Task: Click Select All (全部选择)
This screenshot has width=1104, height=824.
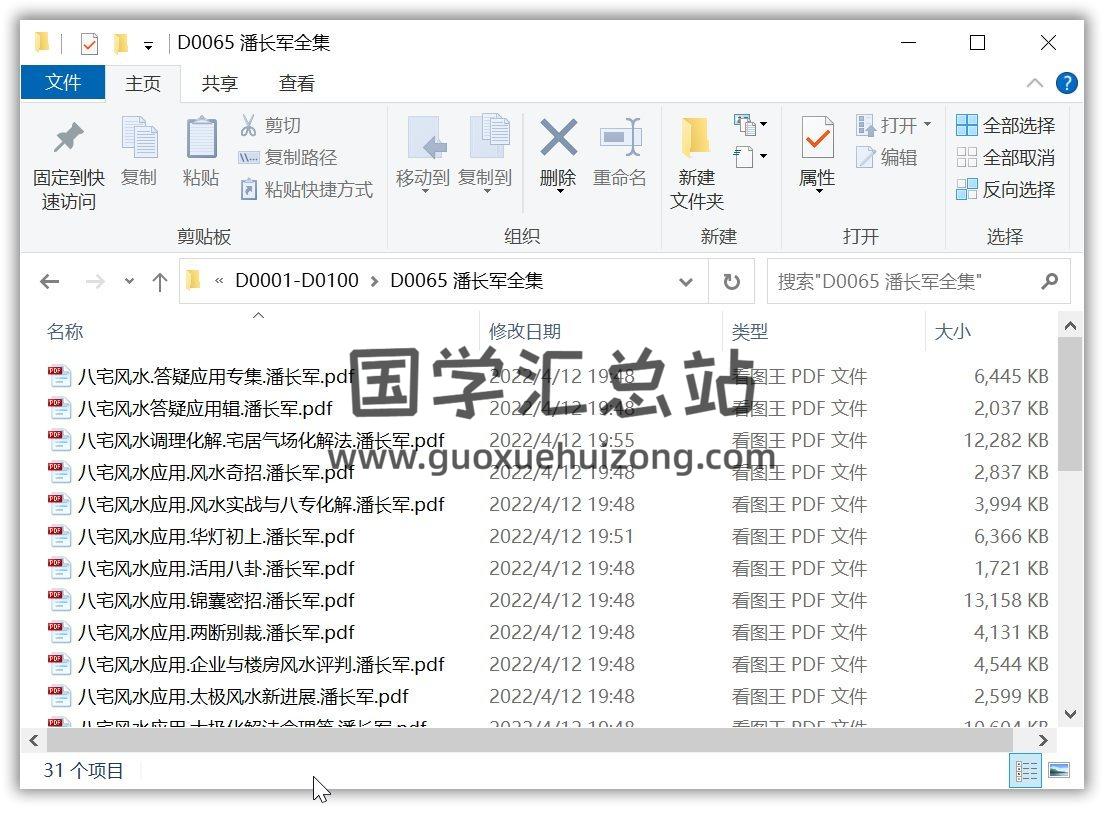Action: (x=1006, y=125)
